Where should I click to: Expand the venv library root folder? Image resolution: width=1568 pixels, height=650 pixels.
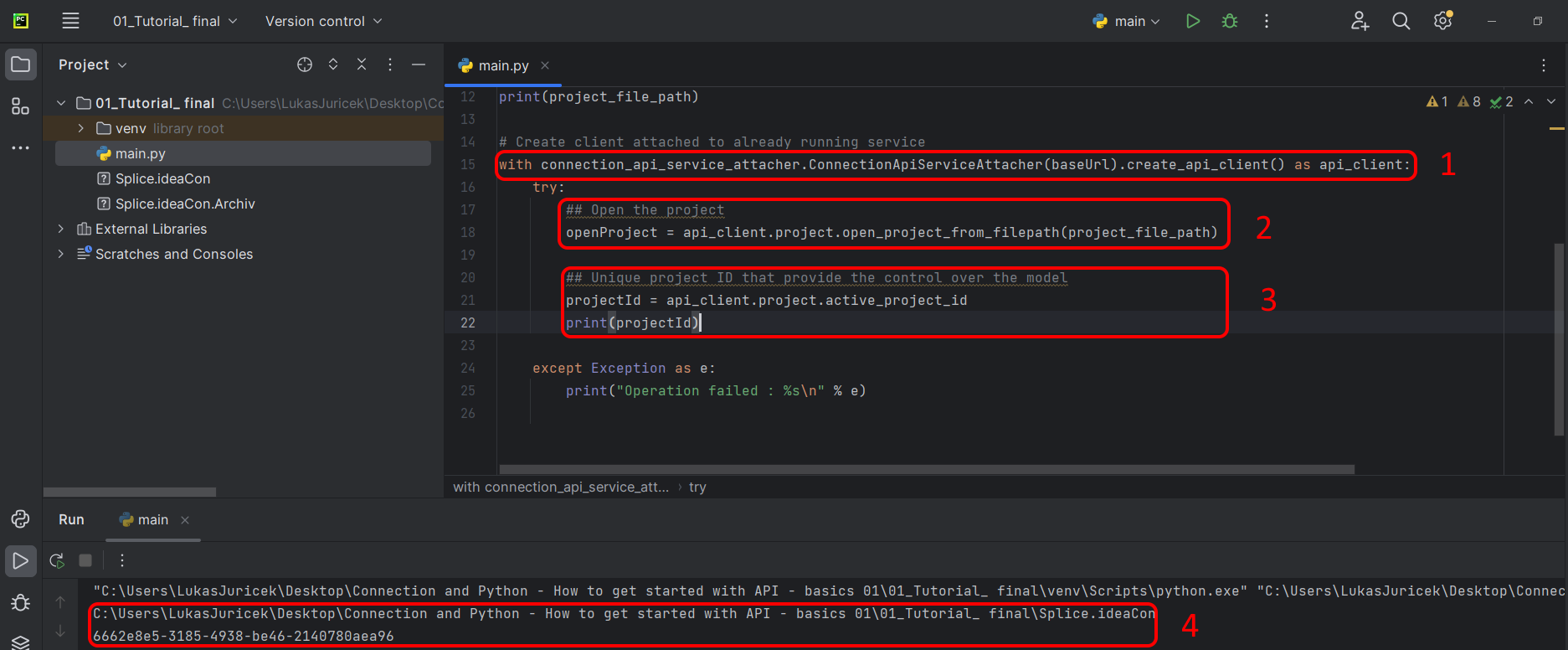tap(80, 128)
